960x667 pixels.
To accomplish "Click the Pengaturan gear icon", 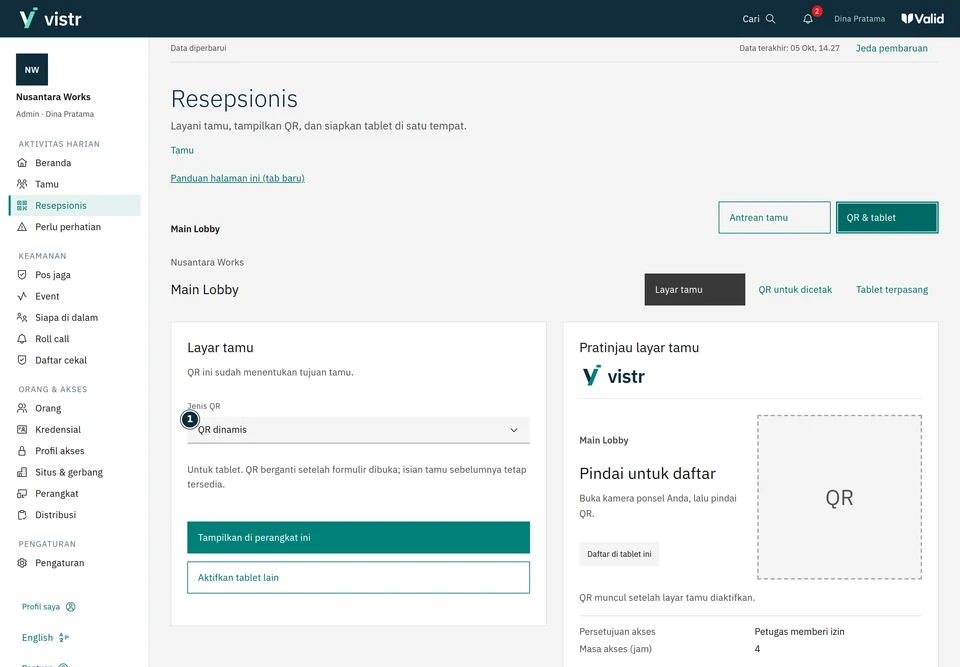I will click(22, 563).
